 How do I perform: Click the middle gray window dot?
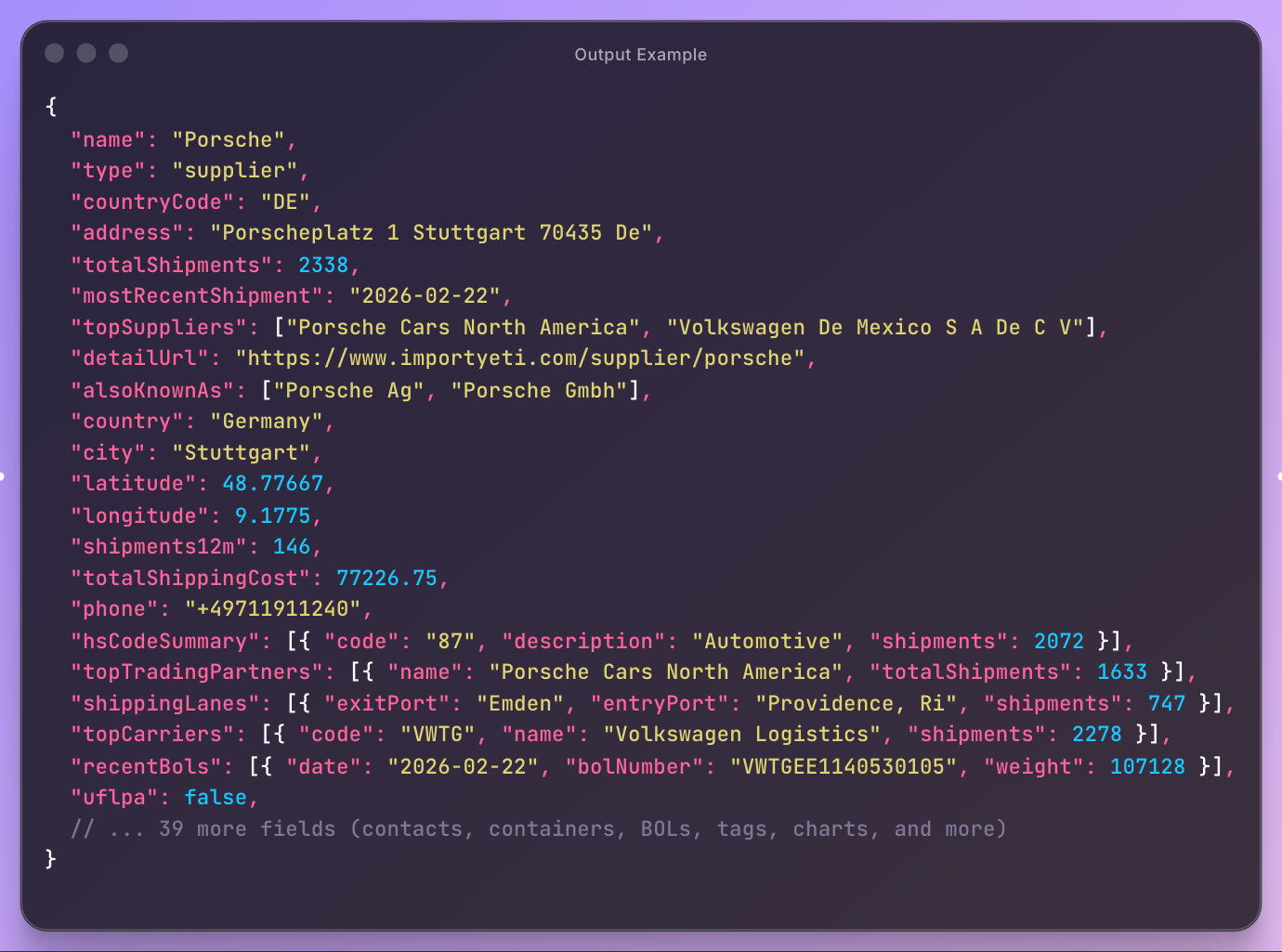point(86,53)
